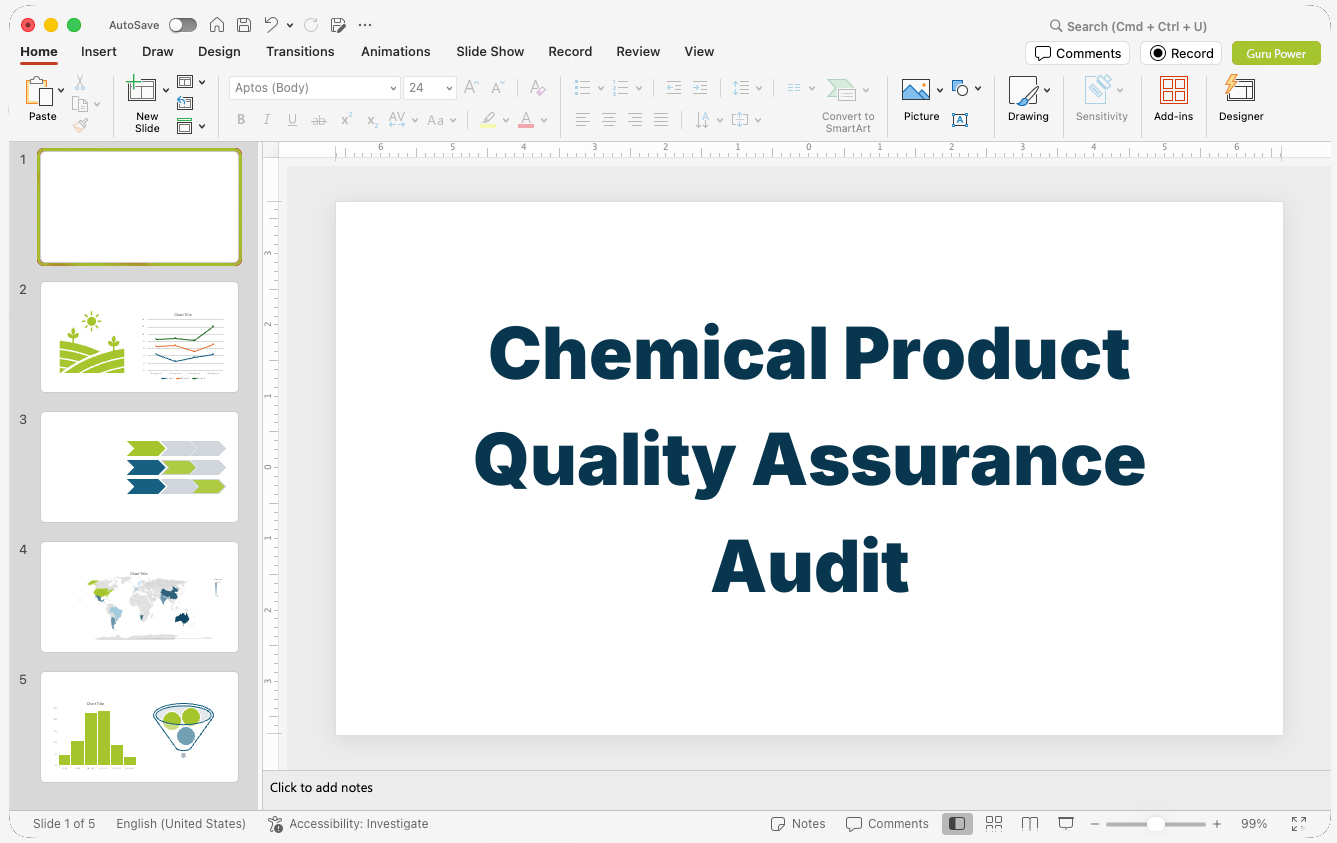Click the Numbering list icon
This screenshot has width=1337, height=843.
621,88
